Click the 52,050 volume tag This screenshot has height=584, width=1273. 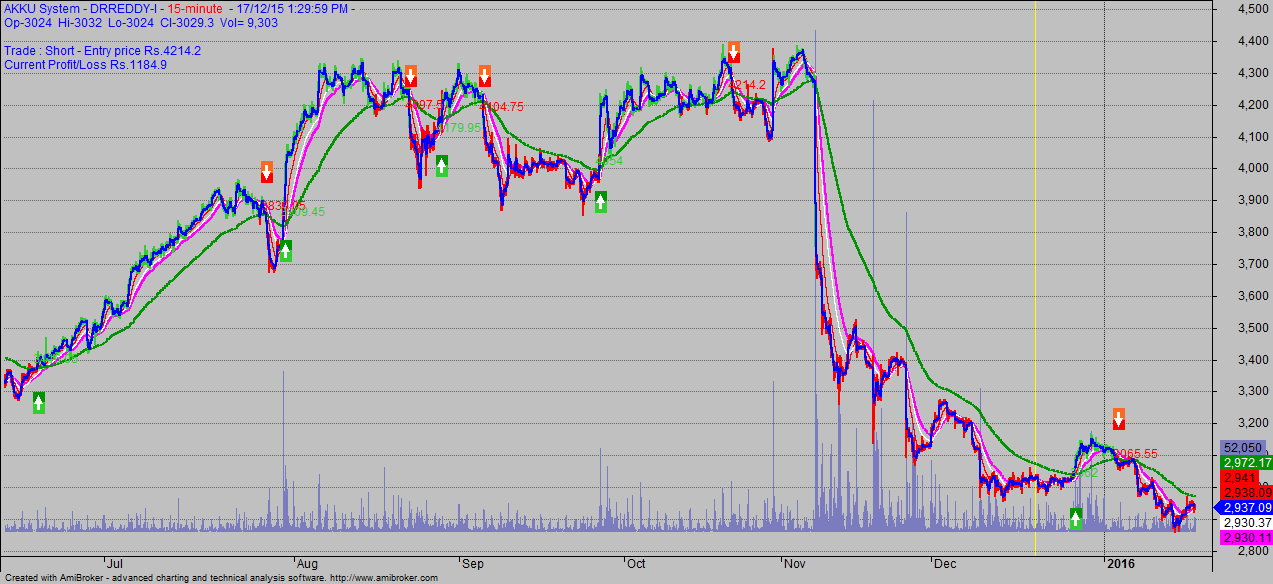(x=1241, y=447)
